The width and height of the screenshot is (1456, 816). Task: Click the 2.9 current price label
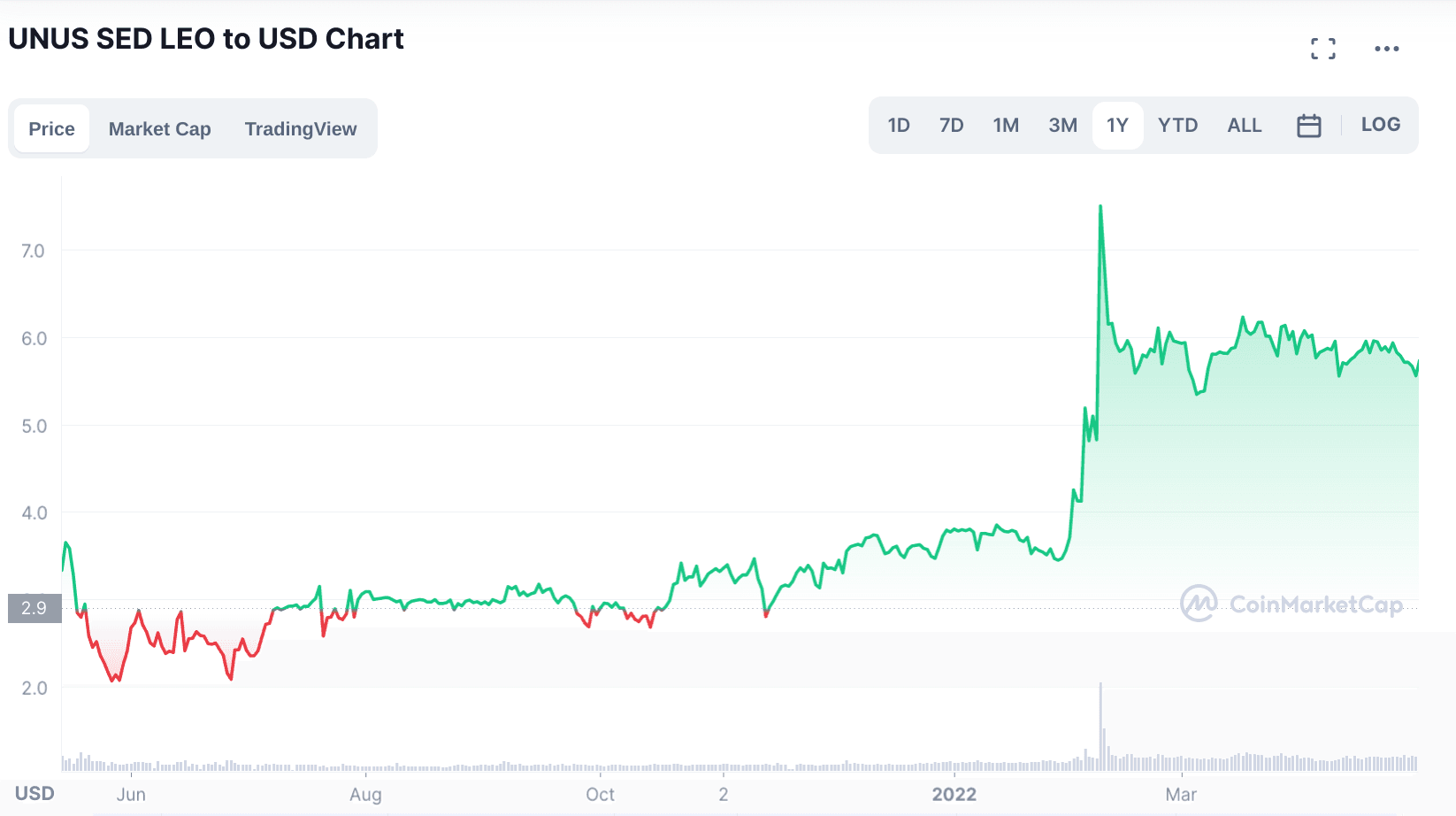(34, 608)
